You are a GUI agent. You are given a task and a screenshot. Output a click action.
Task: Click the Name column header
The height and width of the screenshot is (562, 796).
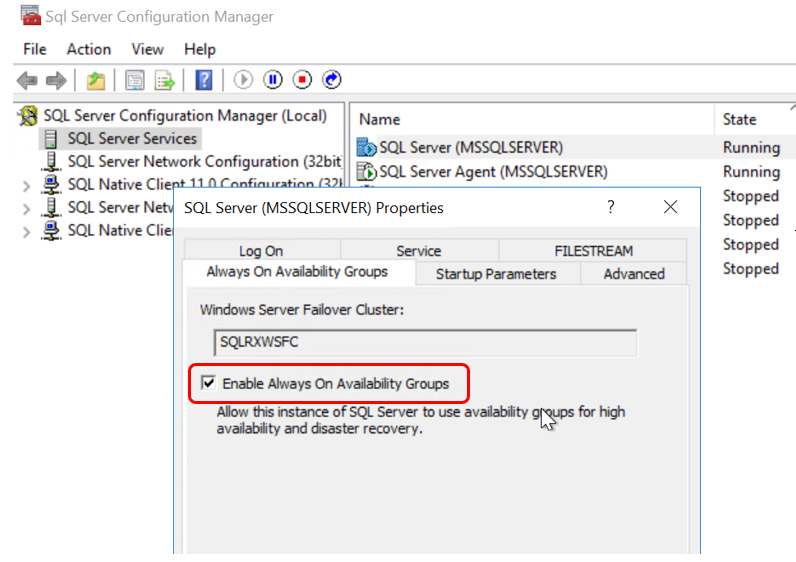(379, 119)
